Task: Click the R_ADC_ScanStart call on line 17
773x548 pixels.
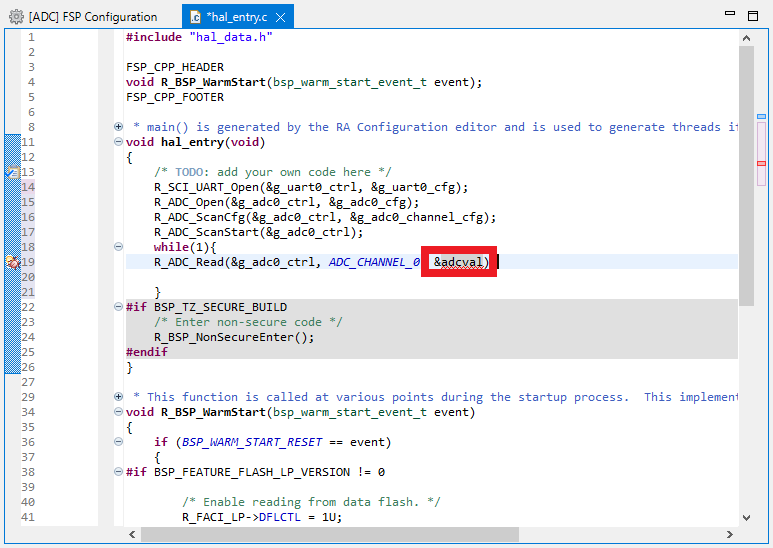Action: pyautogui.click(x=258, y=232)
